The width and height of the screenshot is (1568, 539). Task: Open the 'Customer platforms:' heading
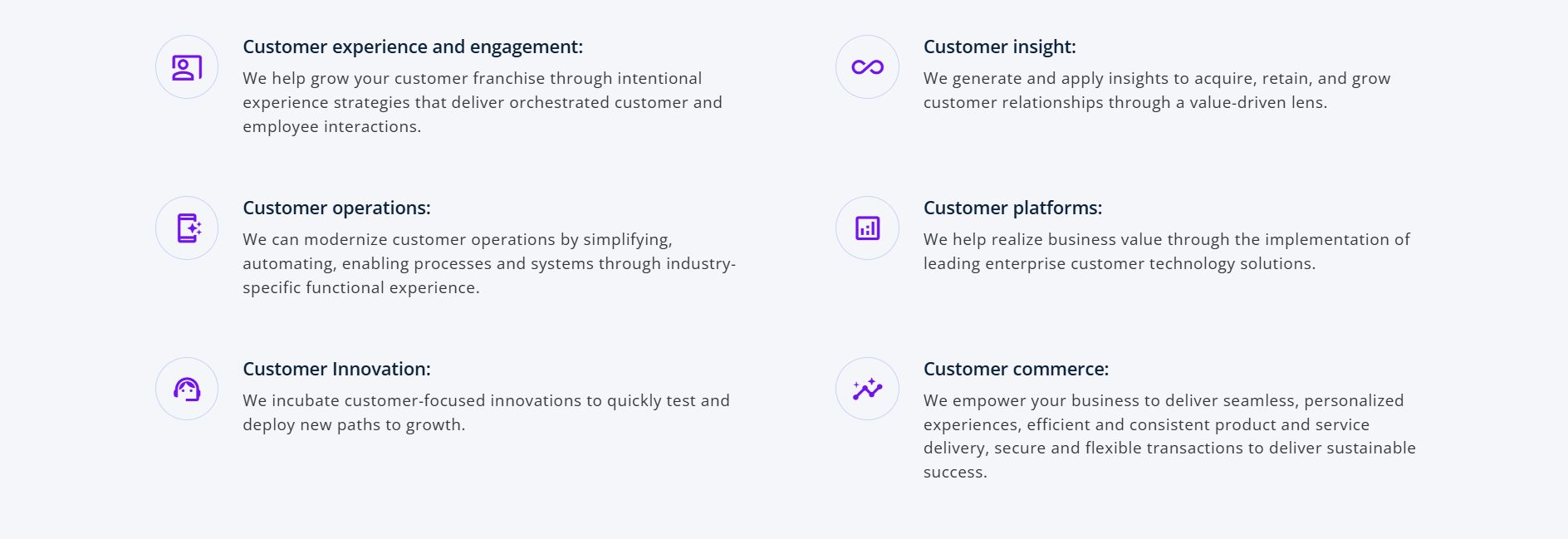coord(1012,208)
